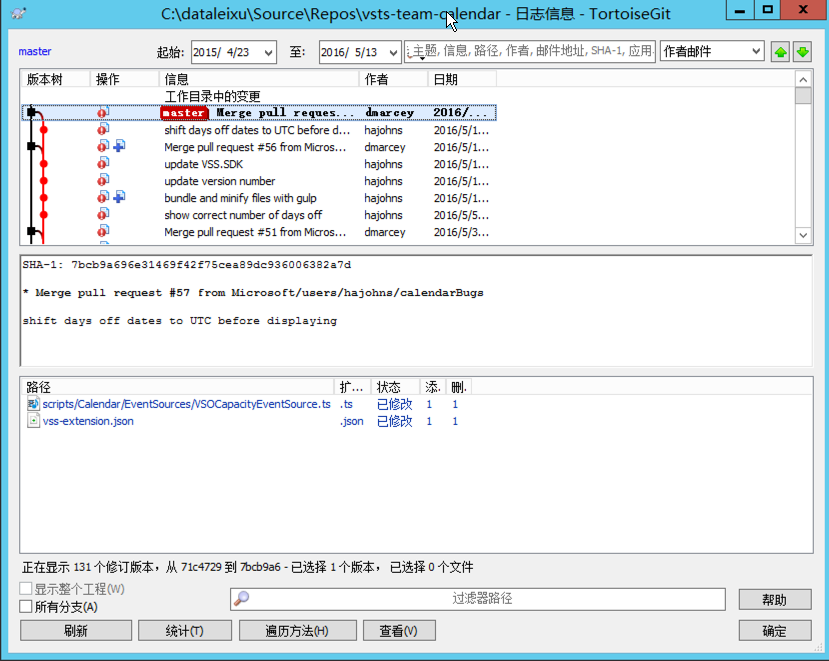Click the modified icon in pull request #56 row
The width and height of the screenshot is (829, 661).
tap(103, 146)
